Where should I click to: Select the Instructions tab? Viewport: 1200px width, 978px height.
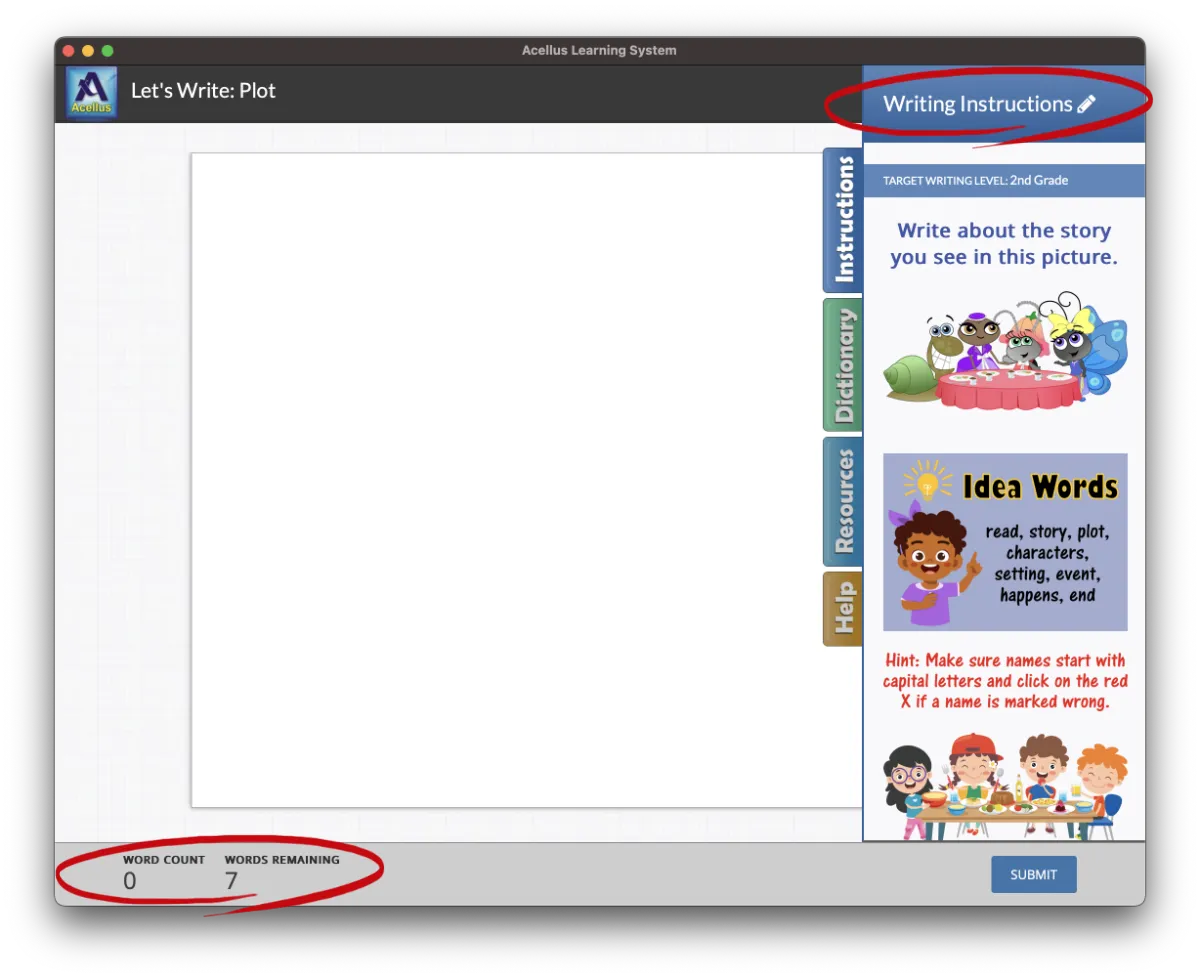pyautogui.click(x=842, y=220)
